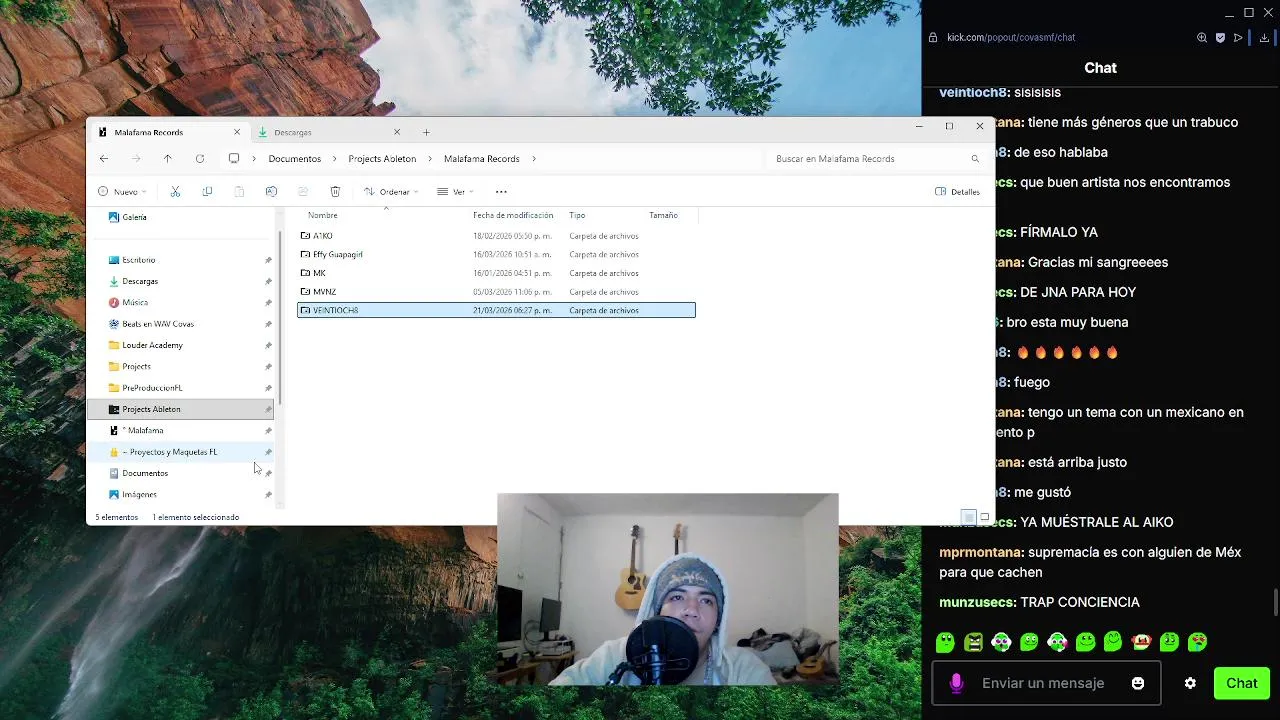The image size is (1280, 720).
Task: Switch to the Descargas tab
Action: [x=327, y=132]
